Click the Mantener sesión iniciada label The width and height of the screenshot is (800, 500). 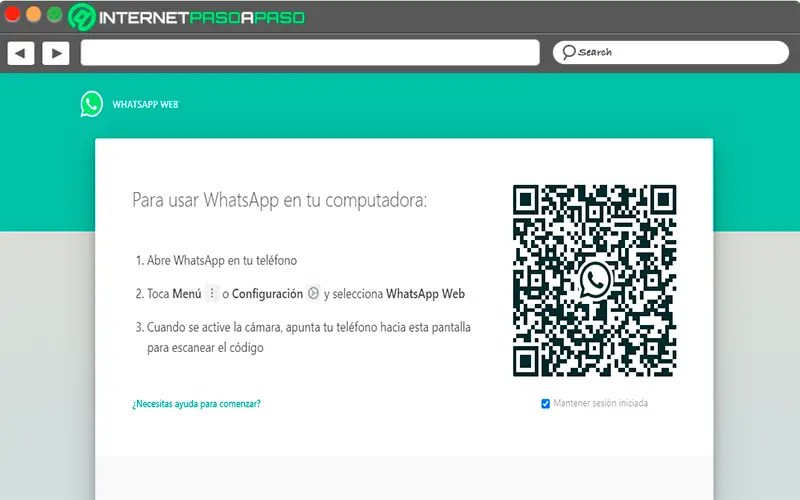point(601,403)
